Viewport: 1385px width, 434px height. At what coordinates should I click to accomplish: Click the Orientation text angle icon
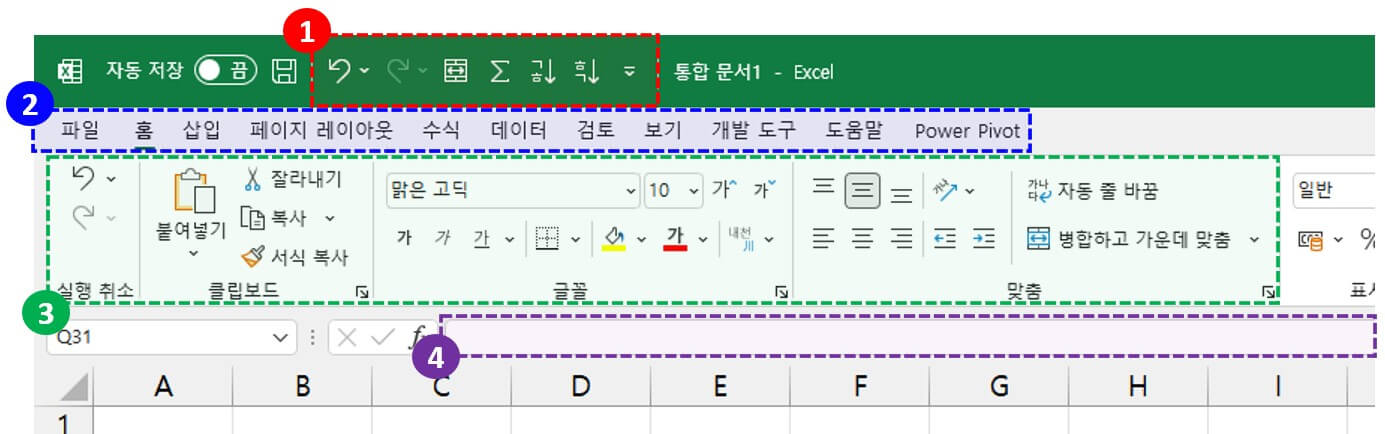[945, 189]
